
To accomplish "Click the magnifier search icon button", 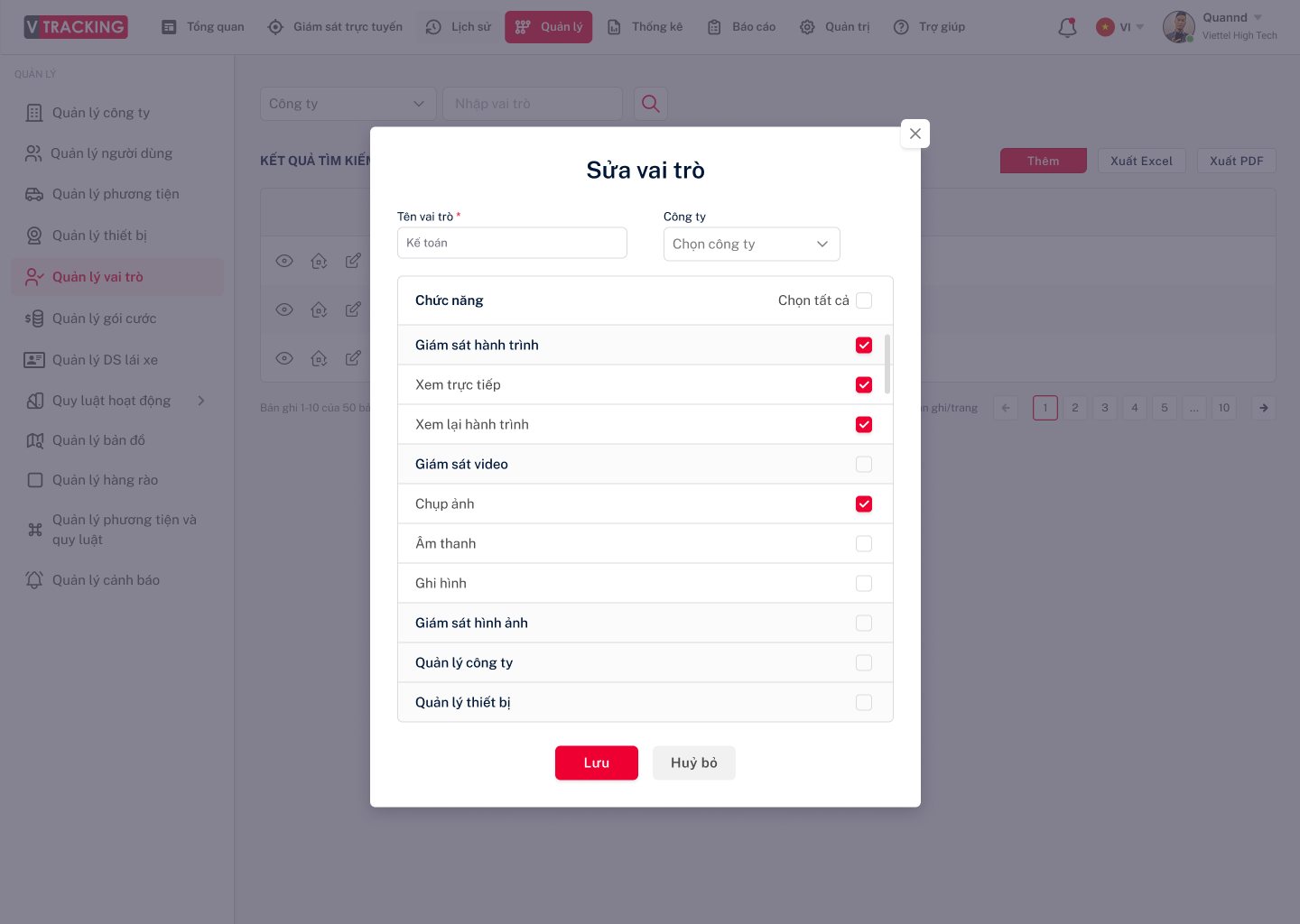I will (x=650, y=104).
